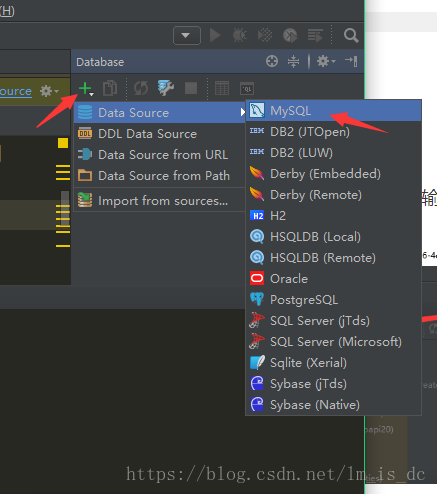The image size is (437, 494).
Task: Open the Search Everywhere magnifier
Action: (351, 35)
